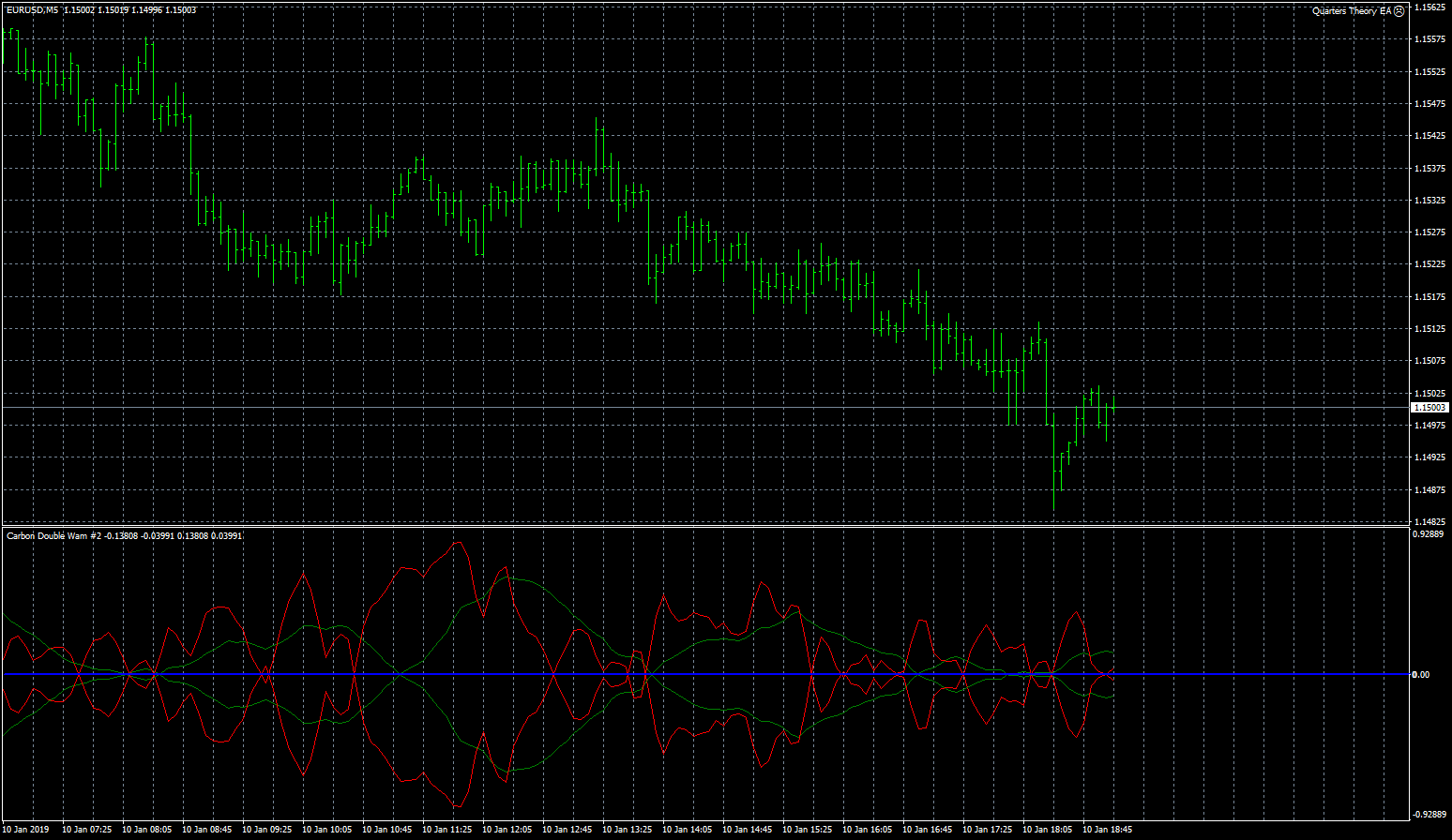The width and height of the screenshot is (1452, 840).
Task: Click price scale value 1.15575
Action: point(1429,39)
